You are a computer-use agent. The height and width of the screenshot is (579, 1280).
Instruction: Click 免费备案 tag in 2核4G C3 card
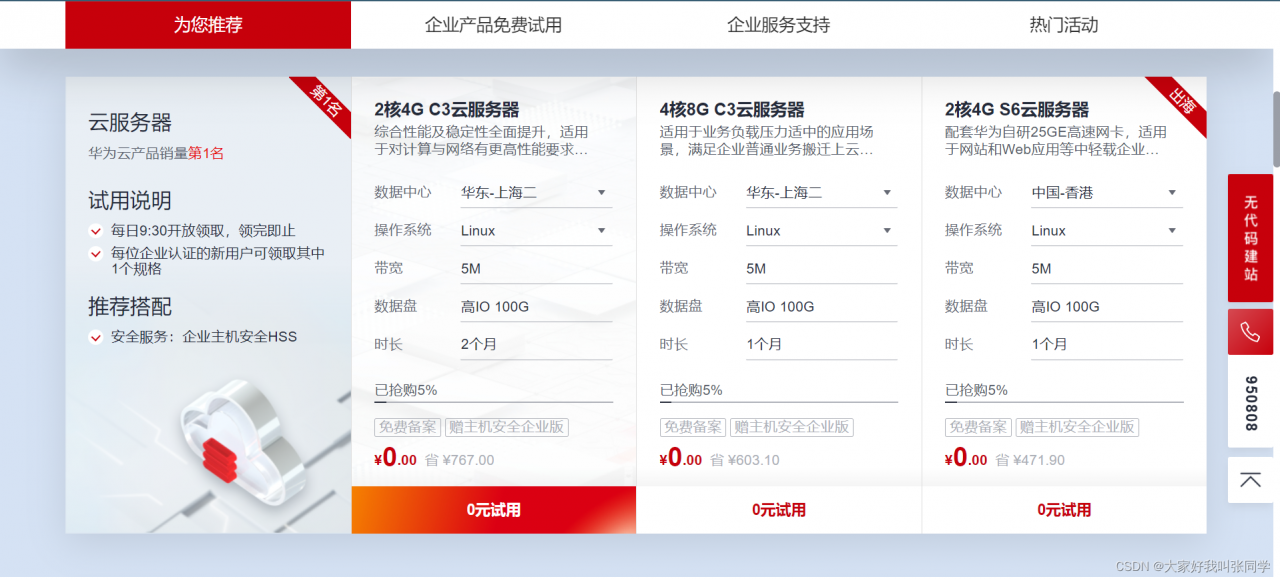(408, 427)
